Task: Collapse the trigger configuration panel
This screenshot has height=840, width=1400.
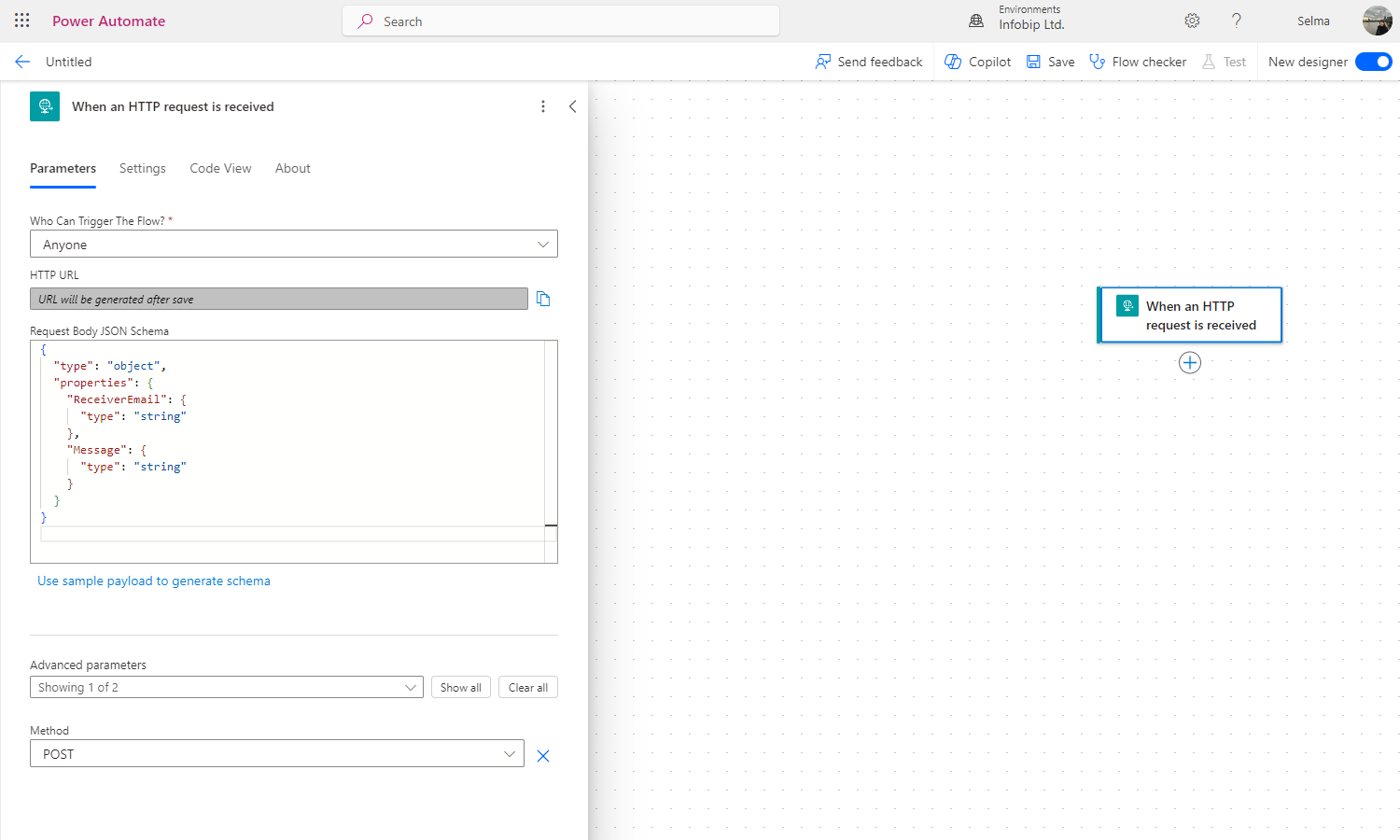Action: [572, 106]
